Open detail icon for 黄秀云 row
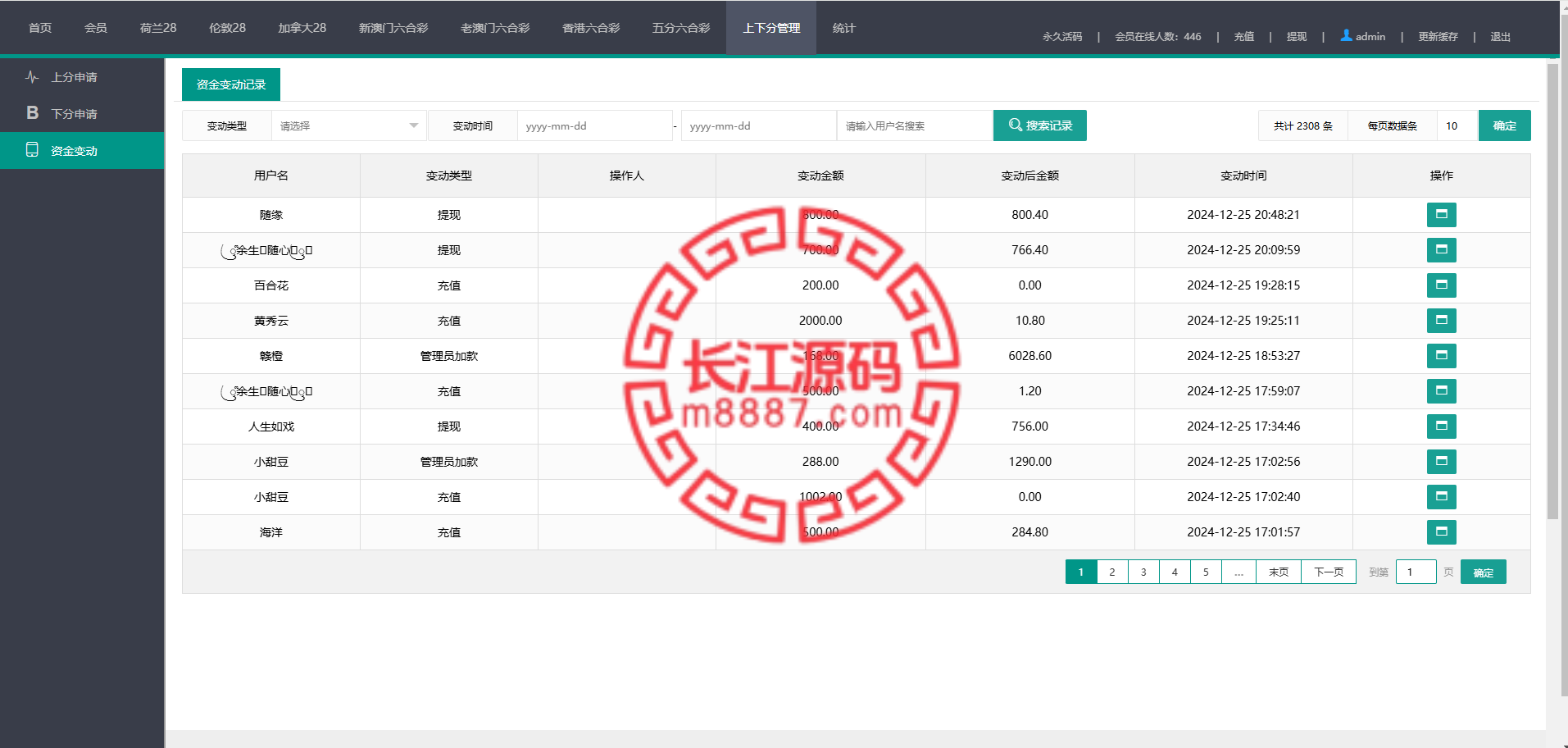This screenshot has height=748, width=1568. pos(1441,321)
